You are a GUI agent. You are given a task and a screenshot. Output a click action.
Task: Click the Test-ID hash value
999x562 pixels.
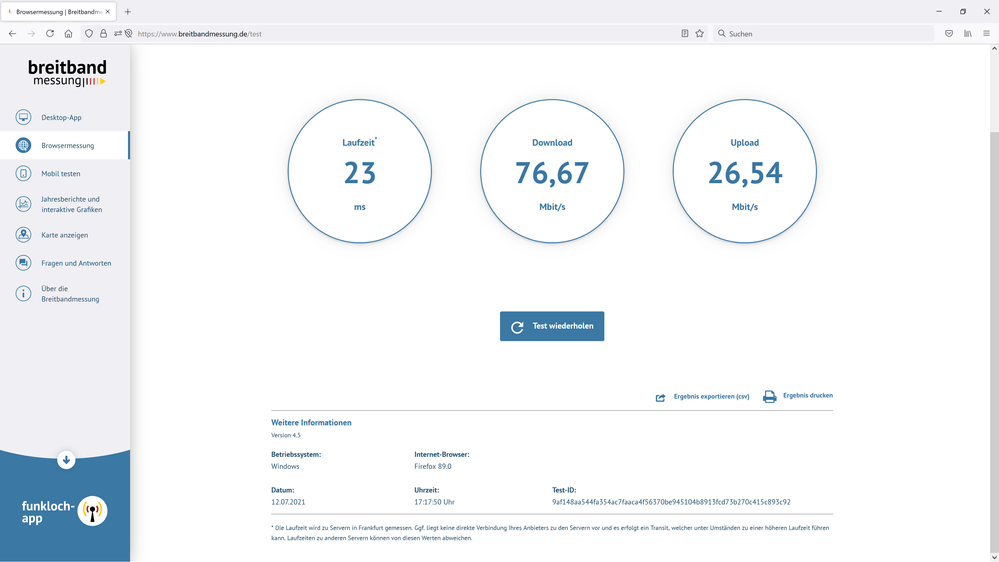tap(671, 502)
